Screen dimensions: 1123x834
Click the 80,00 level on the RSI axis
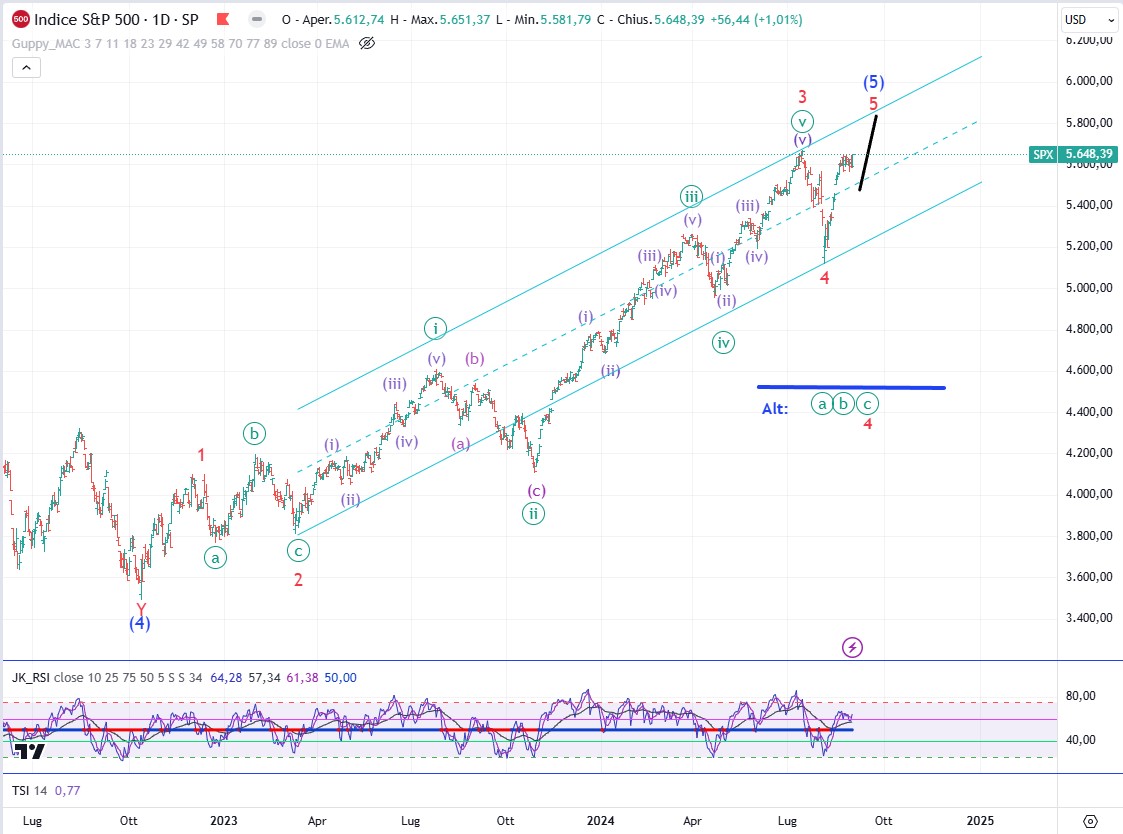tap(1081, 696)
